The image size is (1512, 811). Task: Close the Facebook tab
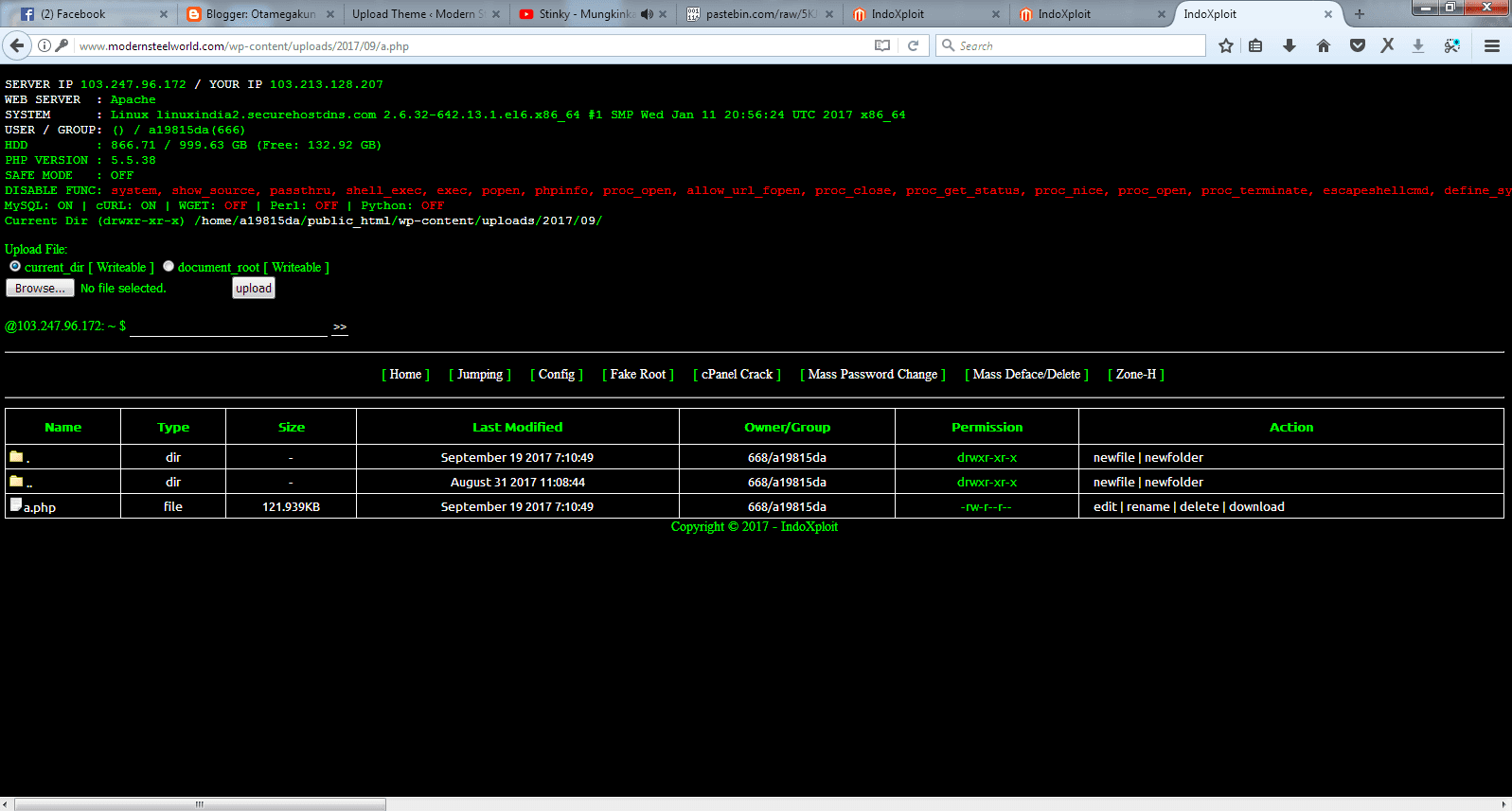164,14
